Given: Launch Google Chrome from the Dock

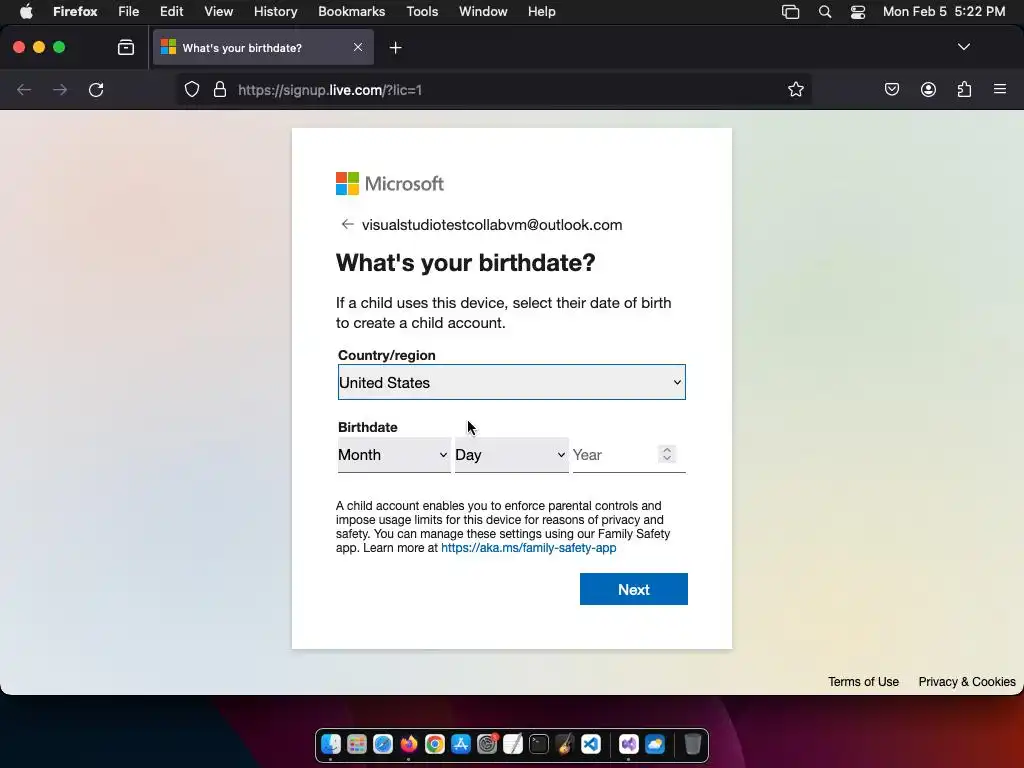Looking at the screenshot, I should pyautogui.click(x=435, y=744).
